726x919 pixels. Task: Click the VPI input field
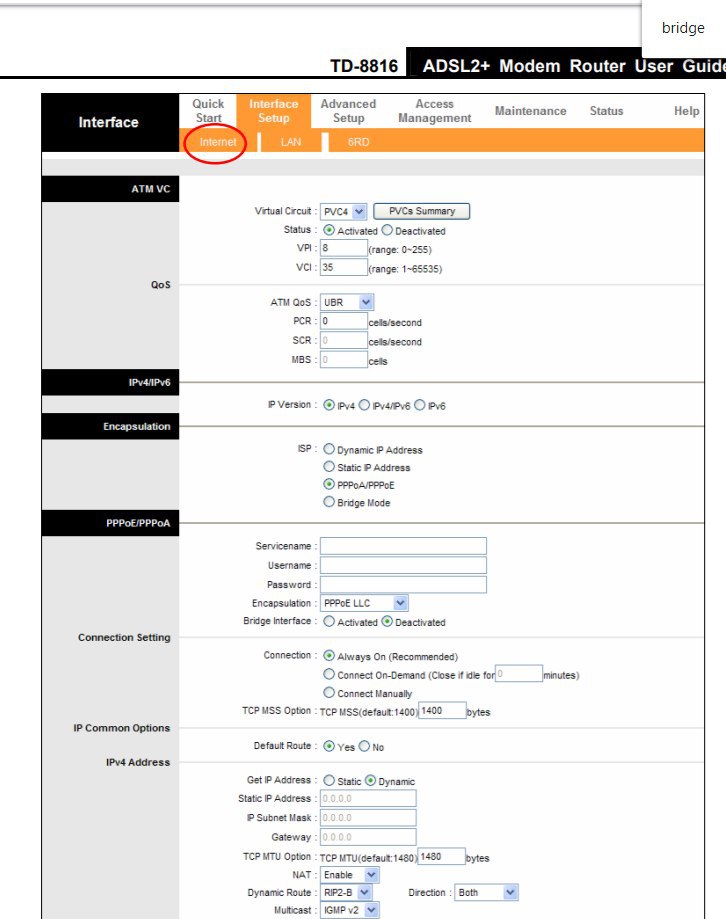click(x=343, y=248)
